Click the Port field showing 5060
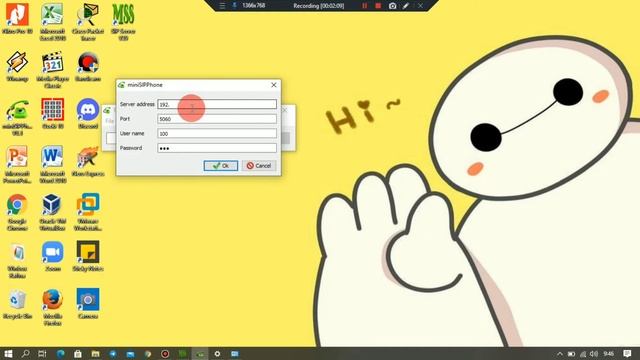The image size is (640, 360). 217,119
